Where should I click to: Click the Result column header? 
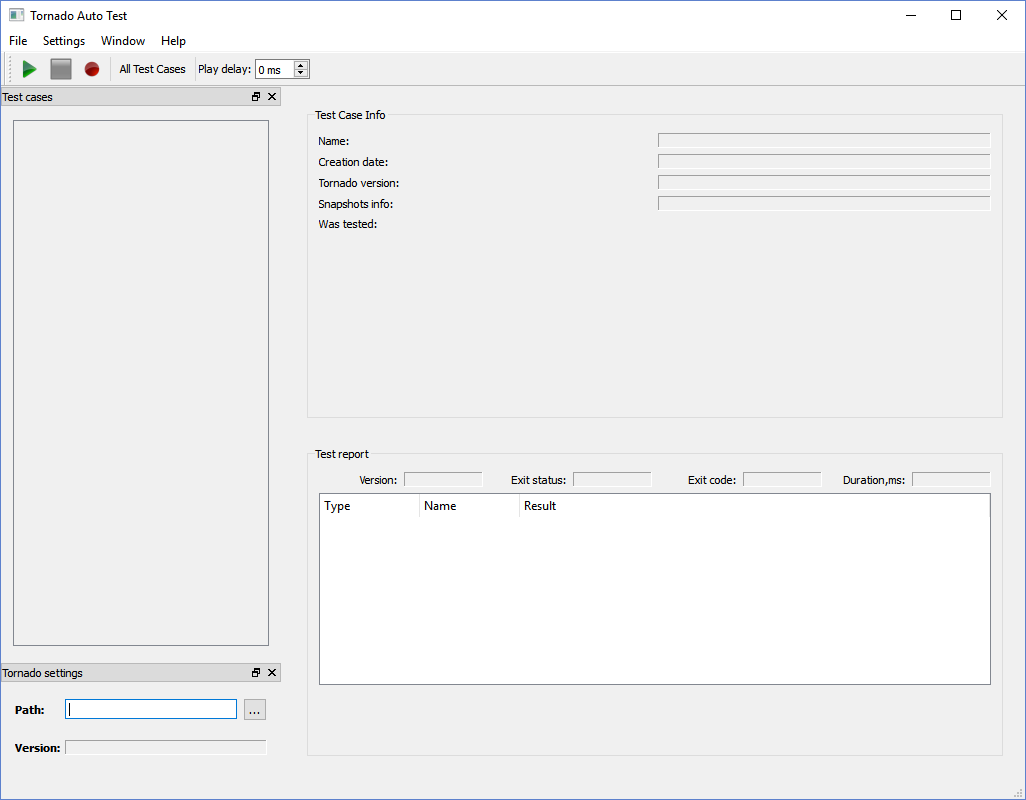click(754, 506)
